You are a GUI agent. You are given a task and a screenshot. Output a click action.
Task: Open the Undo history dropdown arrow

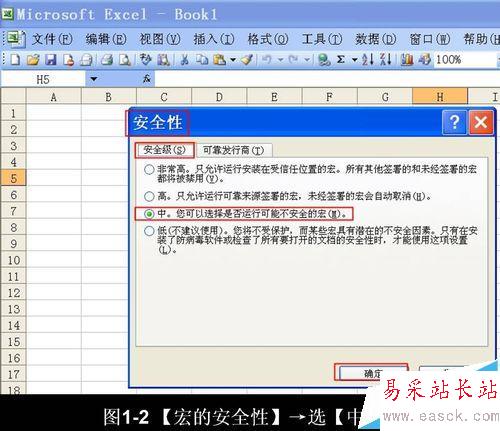click(x=280, y=60)
